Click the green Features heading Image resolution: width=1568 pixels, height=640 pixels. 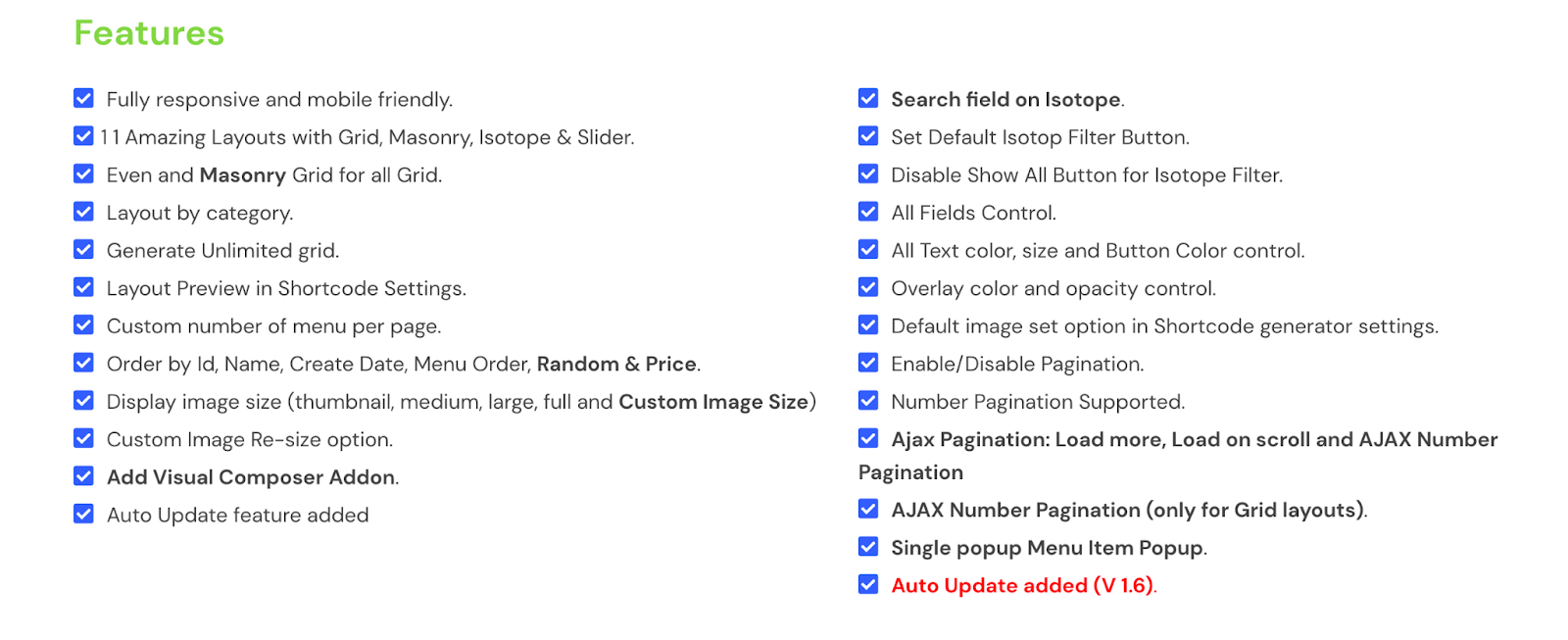point(149,33)
